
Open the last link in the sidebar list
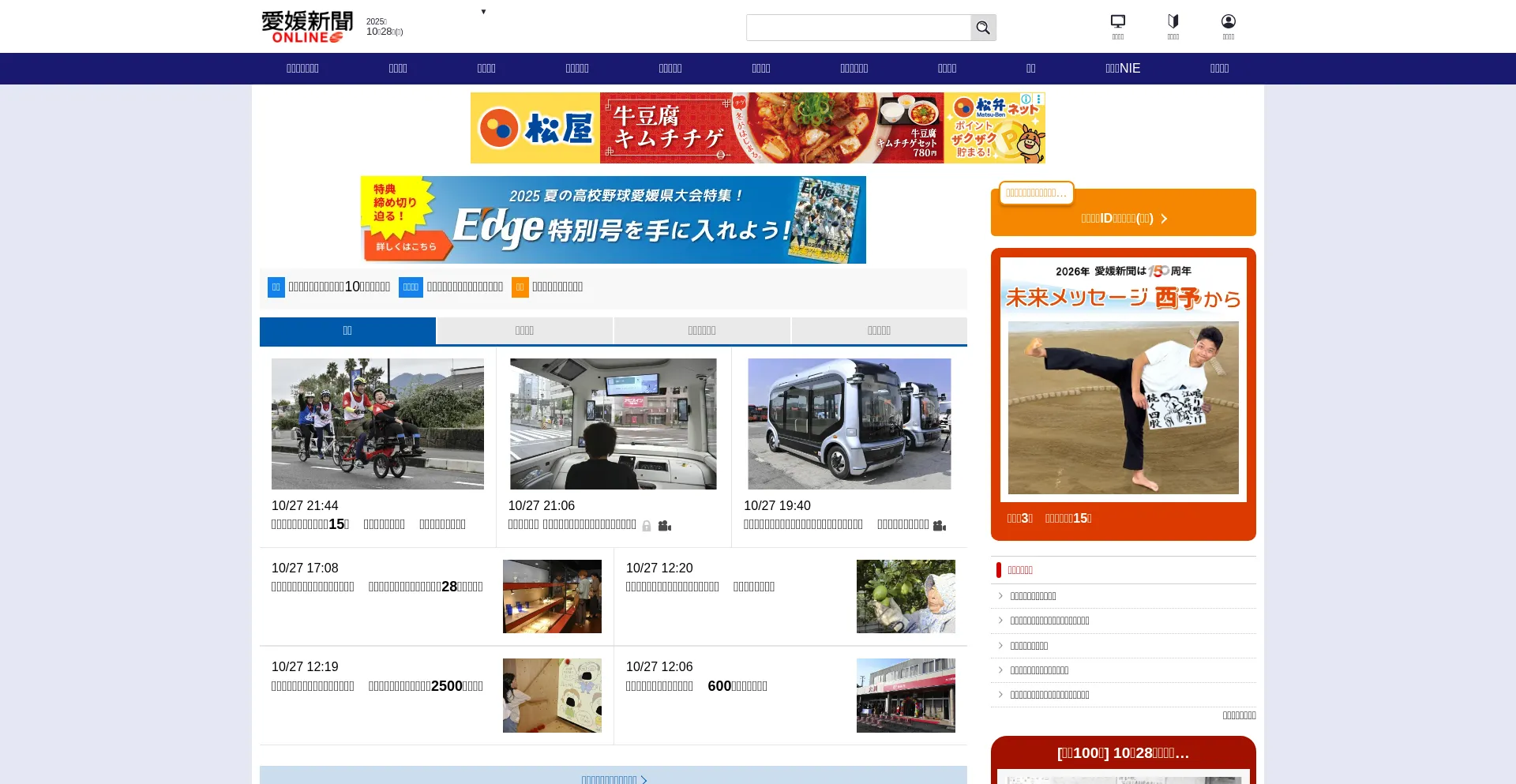(x=1049, y=695)
